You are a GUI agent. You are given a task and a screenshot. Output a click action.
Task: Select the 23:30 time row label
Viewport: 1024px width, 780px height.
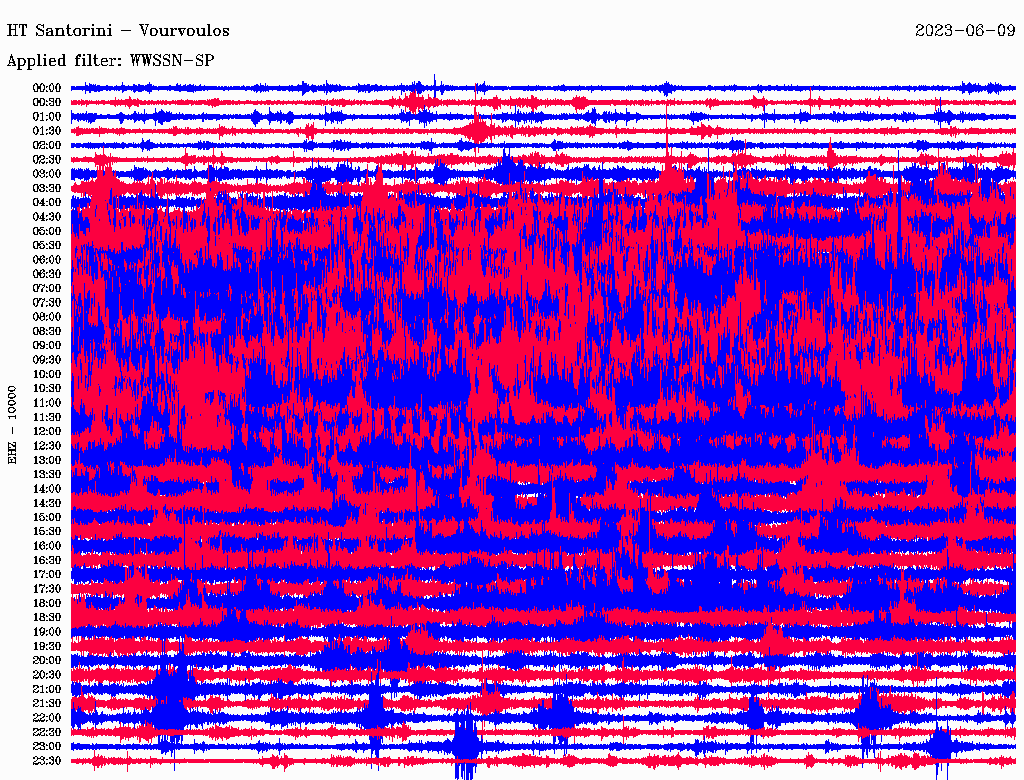point(47,761)
